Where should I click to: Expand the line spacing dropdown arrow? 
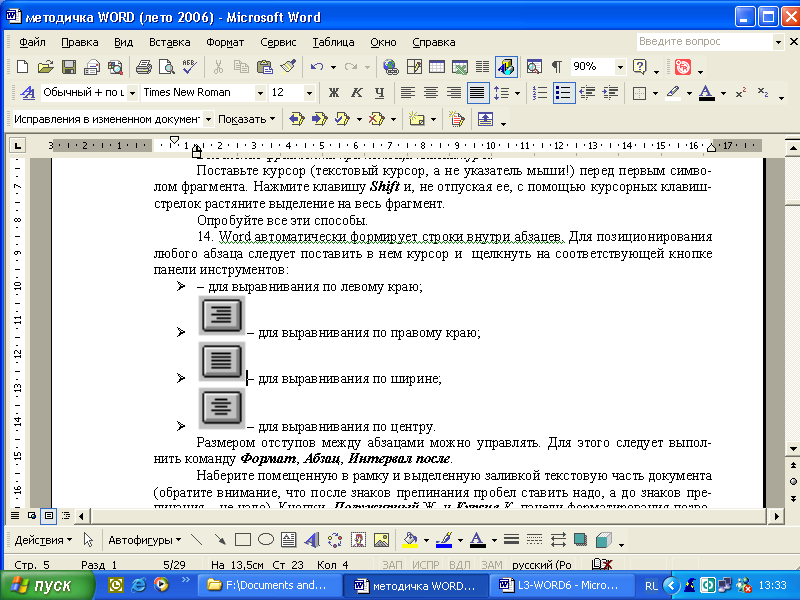517,93
